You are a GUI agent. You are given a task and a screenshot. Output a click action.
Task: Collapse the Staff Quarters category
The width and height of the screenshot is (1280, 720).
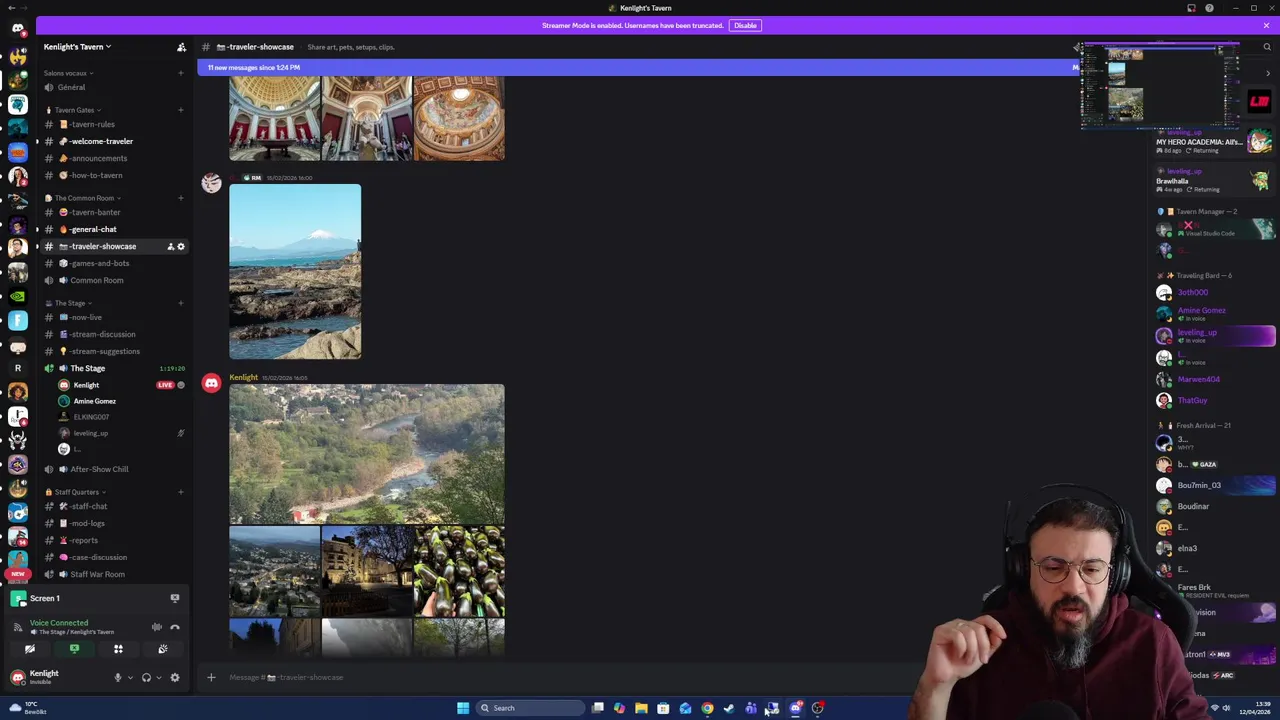point(77,492)
